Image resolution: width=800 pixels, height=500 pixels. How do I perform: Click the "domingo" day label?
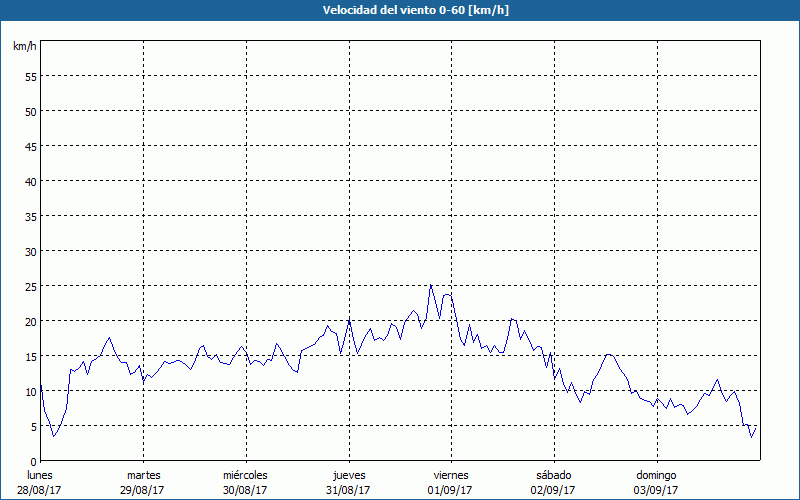pos(655,475)
